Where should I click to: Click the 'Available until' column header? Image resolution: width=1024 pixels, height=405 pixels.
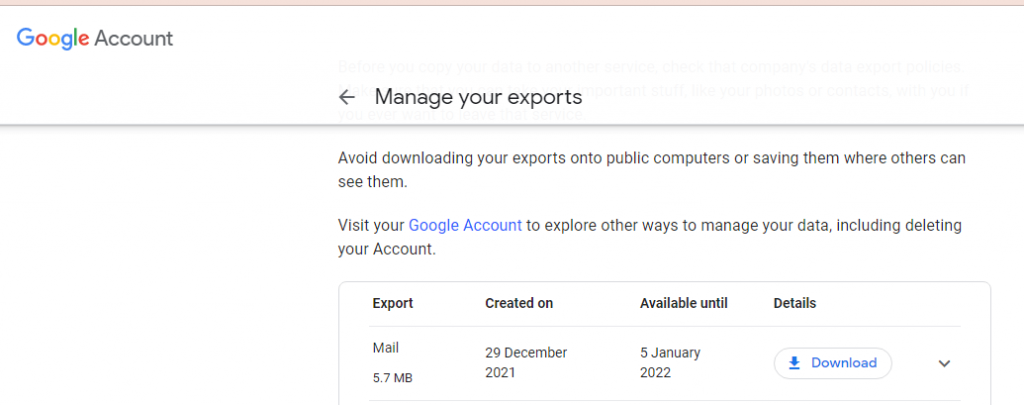click(684, 303)
